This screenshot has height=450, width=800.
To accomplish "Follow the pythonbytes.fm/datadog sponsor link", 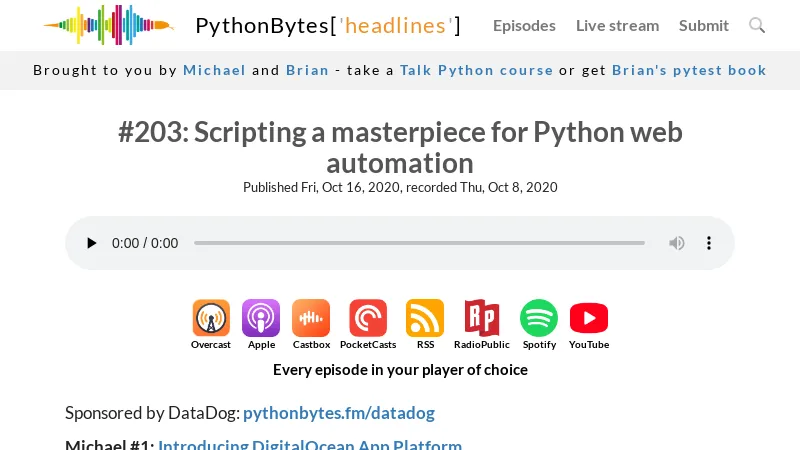I will pyautogui.click(x=339, y=413).
